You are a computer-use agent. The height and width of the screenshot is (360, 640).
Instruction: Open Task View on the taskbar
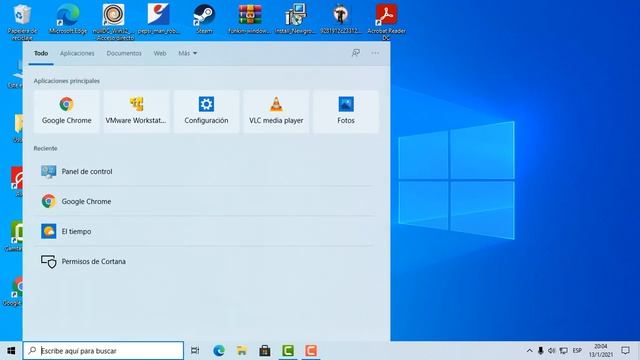click(x=195, y=351)
